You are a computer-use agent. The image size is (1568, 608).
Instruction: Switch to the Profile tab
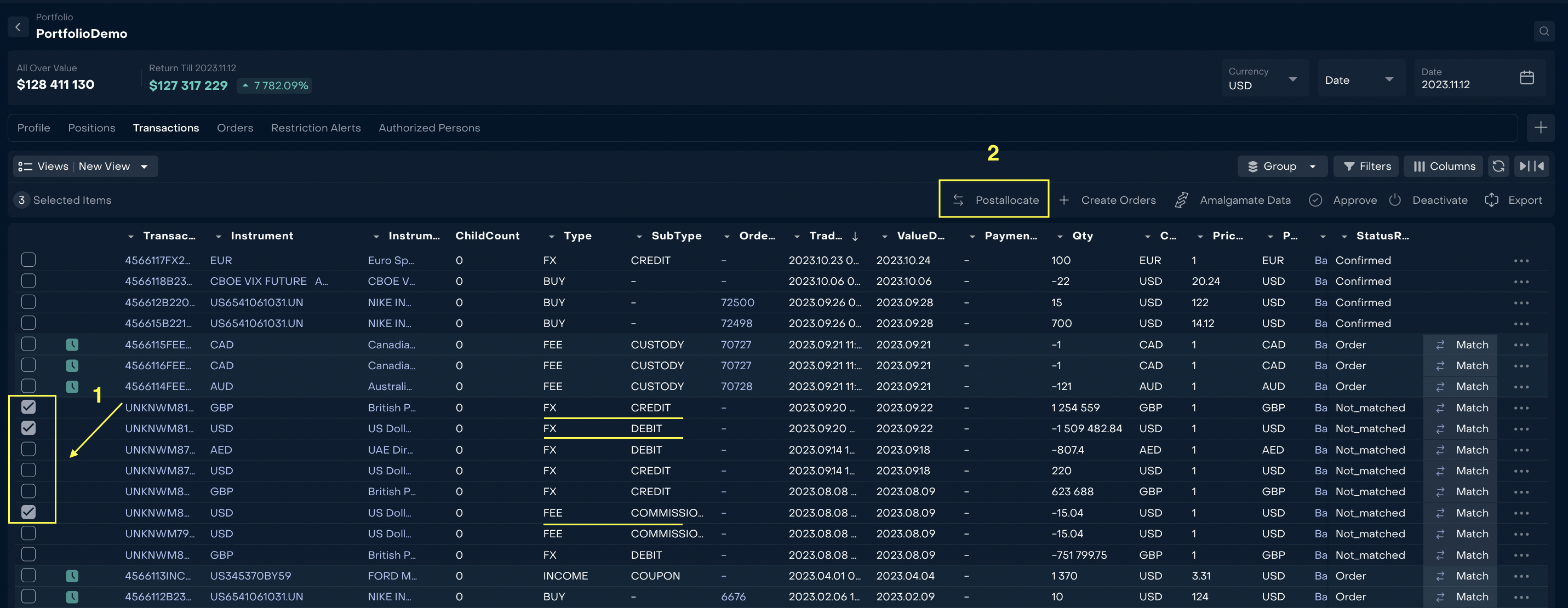[33, 128]
